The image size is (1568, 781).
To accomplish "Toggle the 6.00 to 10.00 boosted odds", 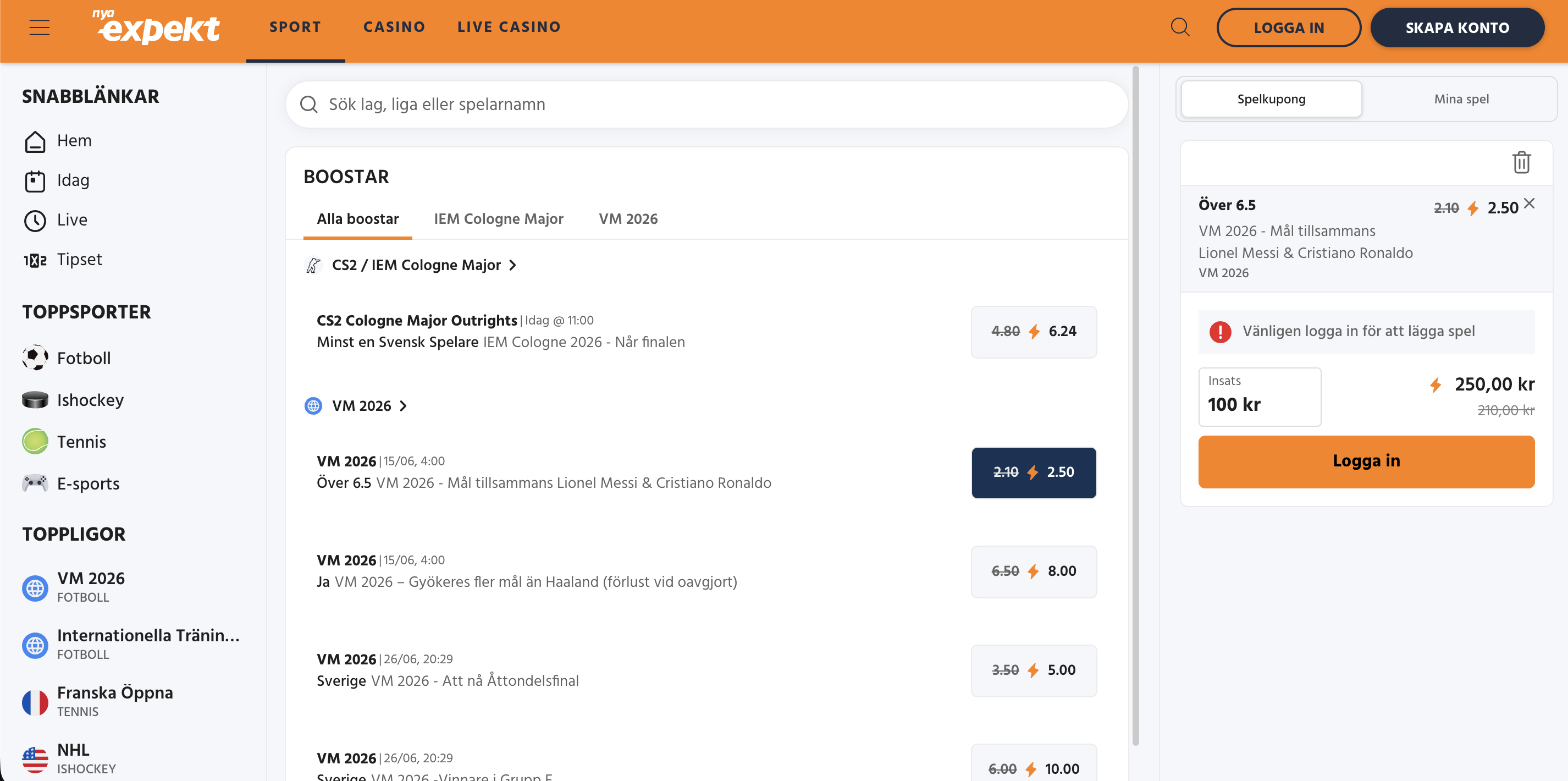I will [x=1034, y=764].
